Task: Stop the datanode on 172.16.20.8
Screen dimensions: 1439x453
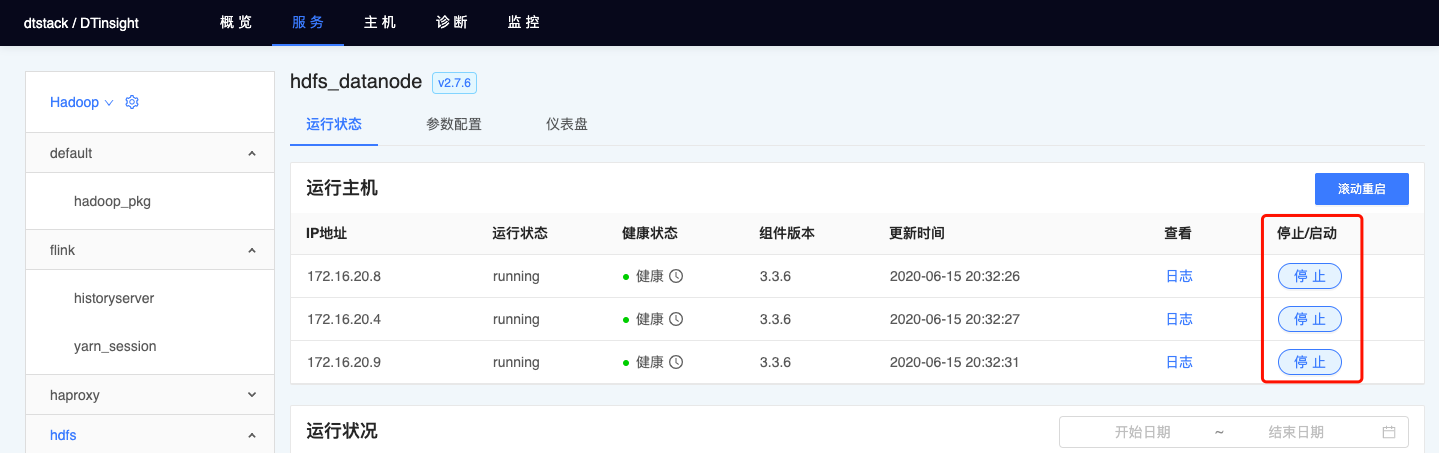Action: (x=1309, y=276)
